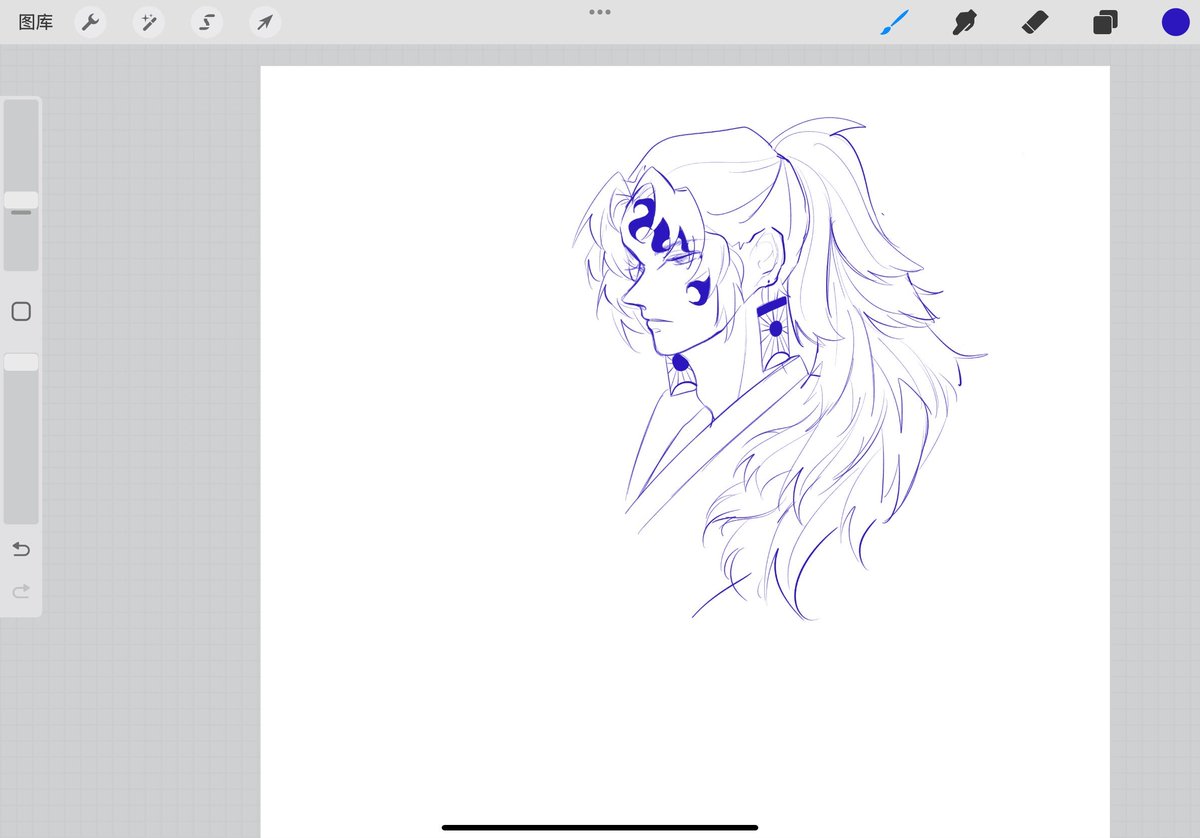Open the 图库 gallery

(36, 22)
